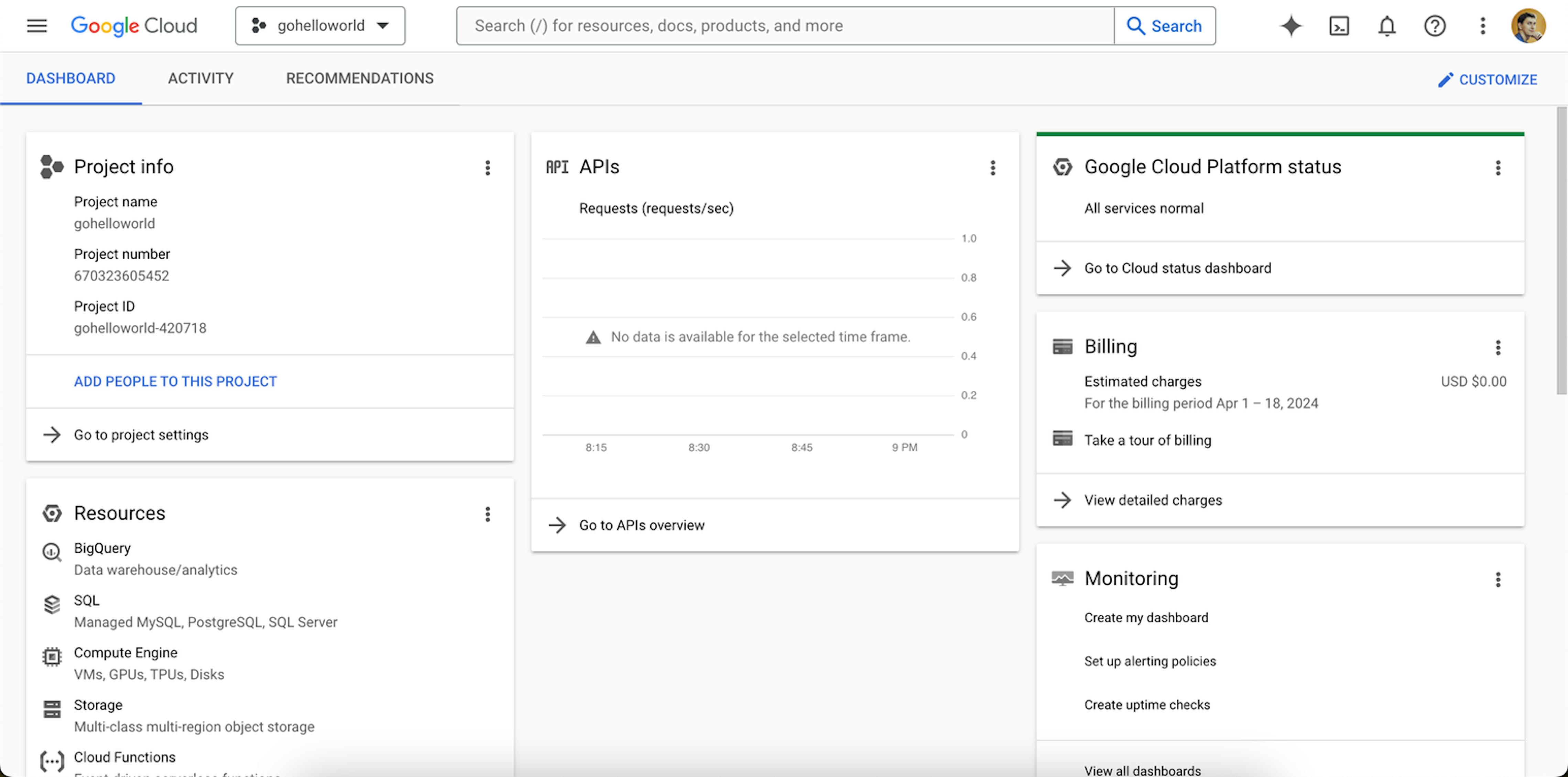1568x777 pixels.
Task: Click the Resources card header icon
Action: coord(52,513)
